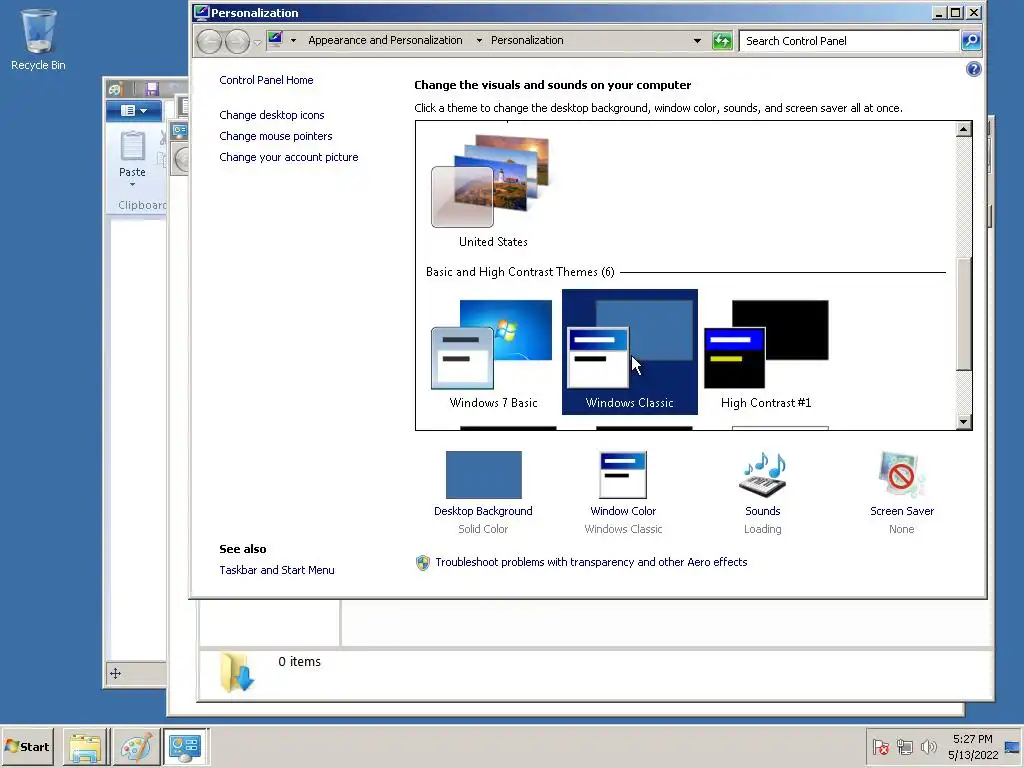Click the search magnifier icon
Screen dimensions: 1024x768
(x=971, y=40)
